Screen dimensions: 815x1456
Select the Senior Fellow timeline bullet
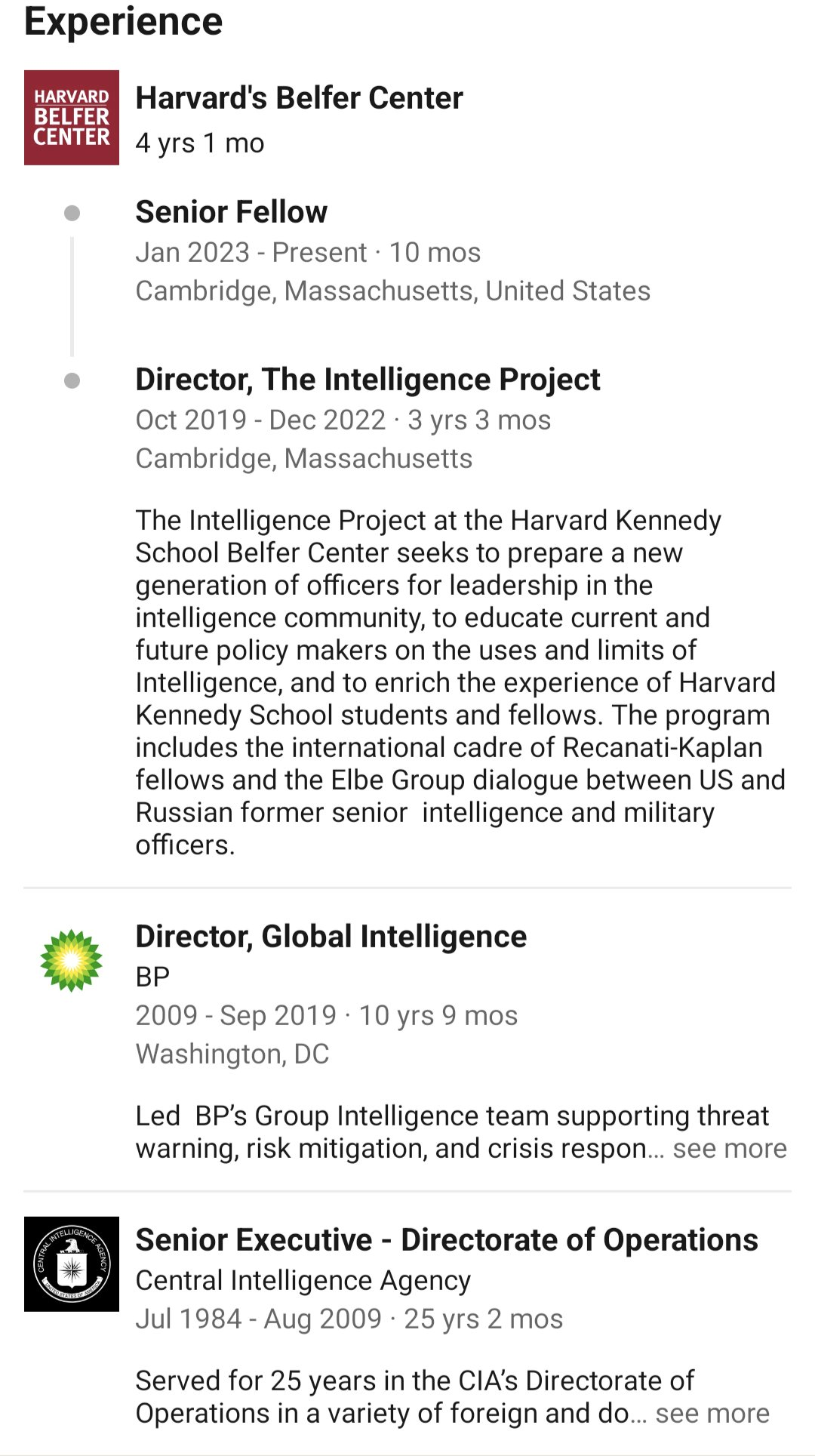coord(72,213)
